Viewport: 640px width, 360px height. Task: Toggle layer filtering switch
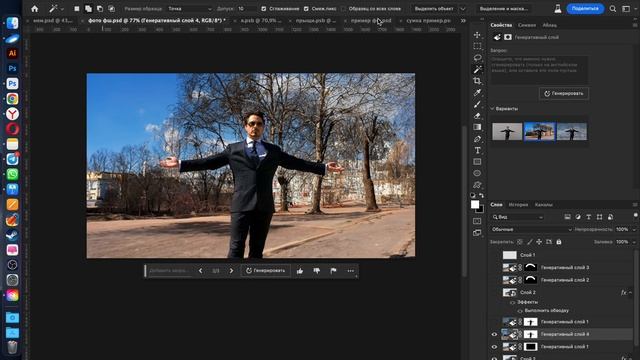(636, 215)
